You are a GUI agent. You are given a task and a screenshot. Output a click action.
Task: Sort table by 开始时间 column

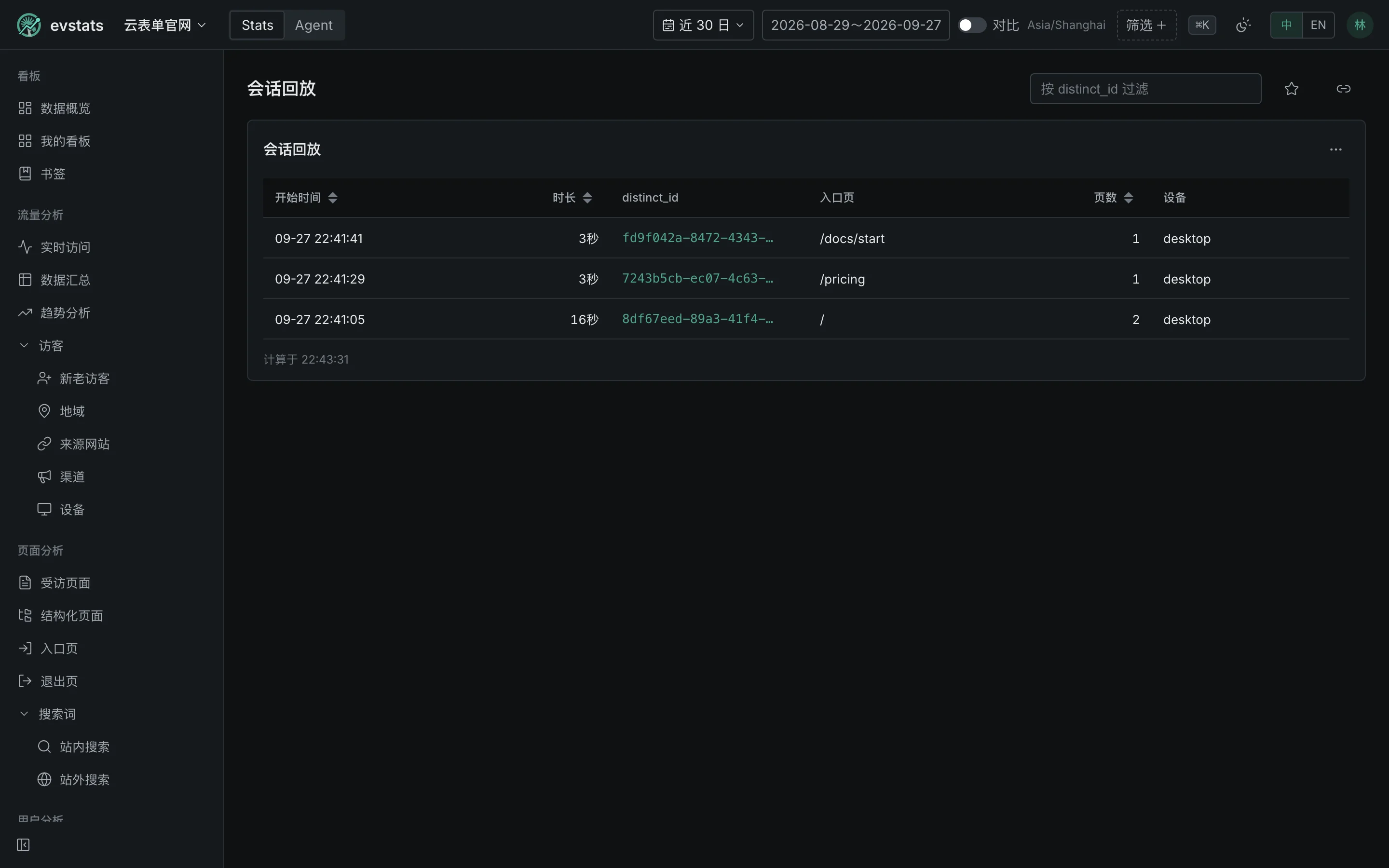[x=306, y=198]
